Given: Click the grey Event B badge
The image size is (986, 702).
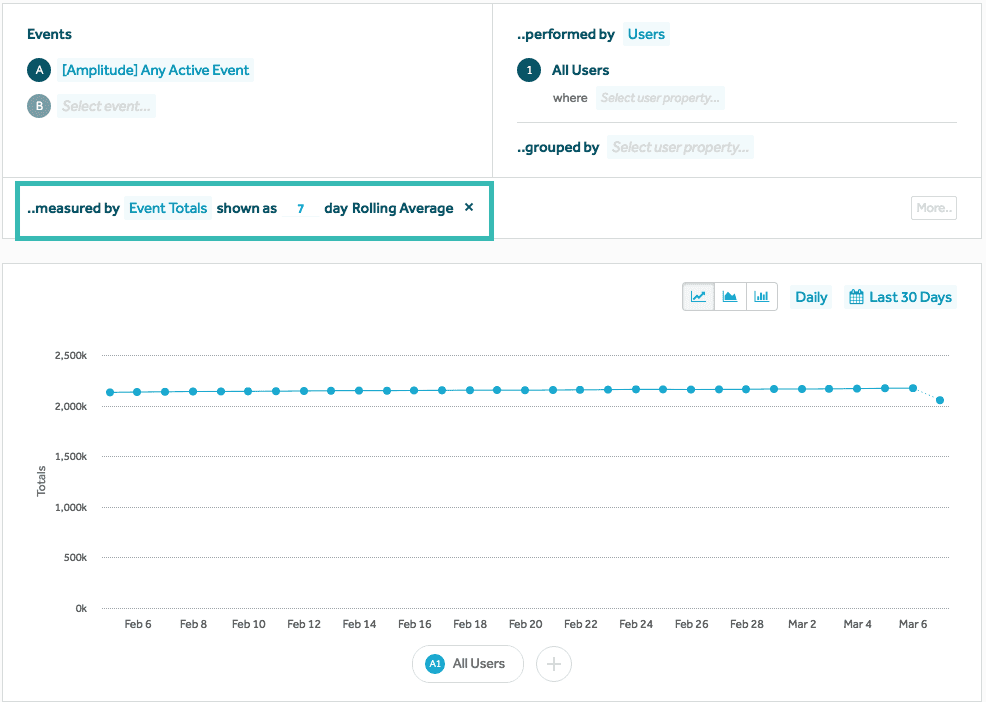Looking at the screenshot, I should click(x=38, y=105).
